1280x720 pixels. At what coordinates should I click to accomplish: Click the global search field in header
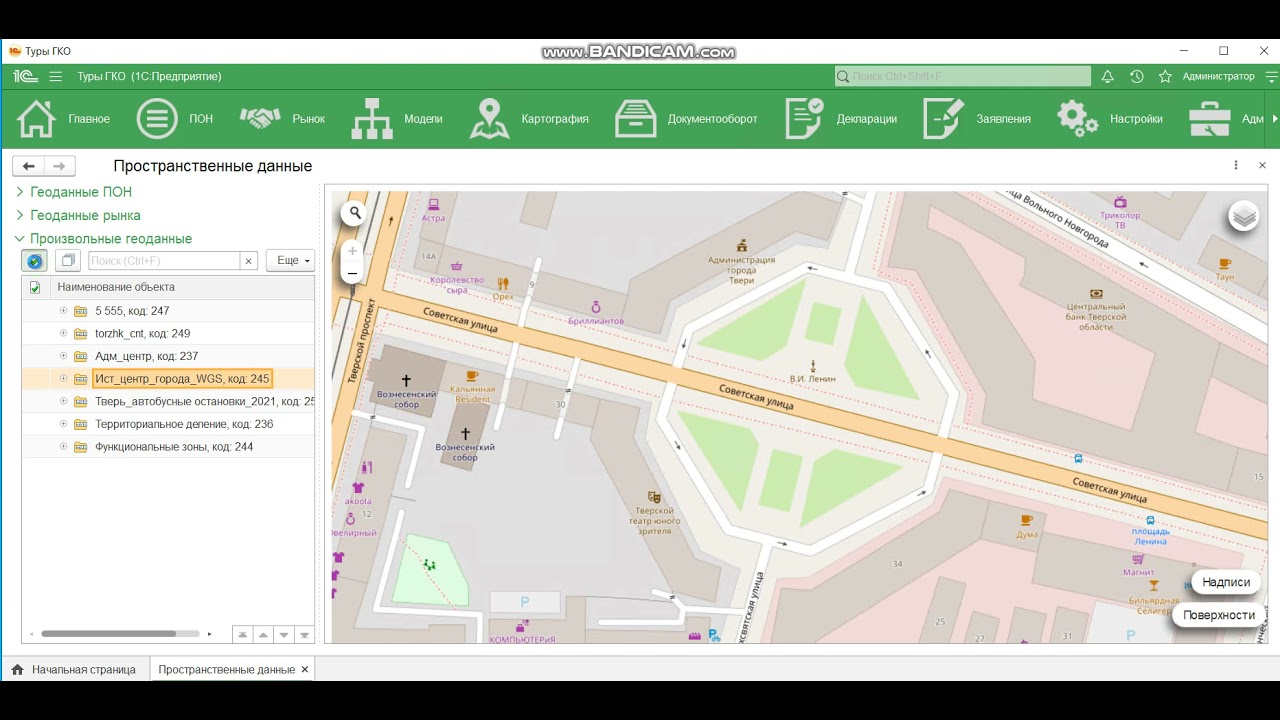tap(963, 76)
